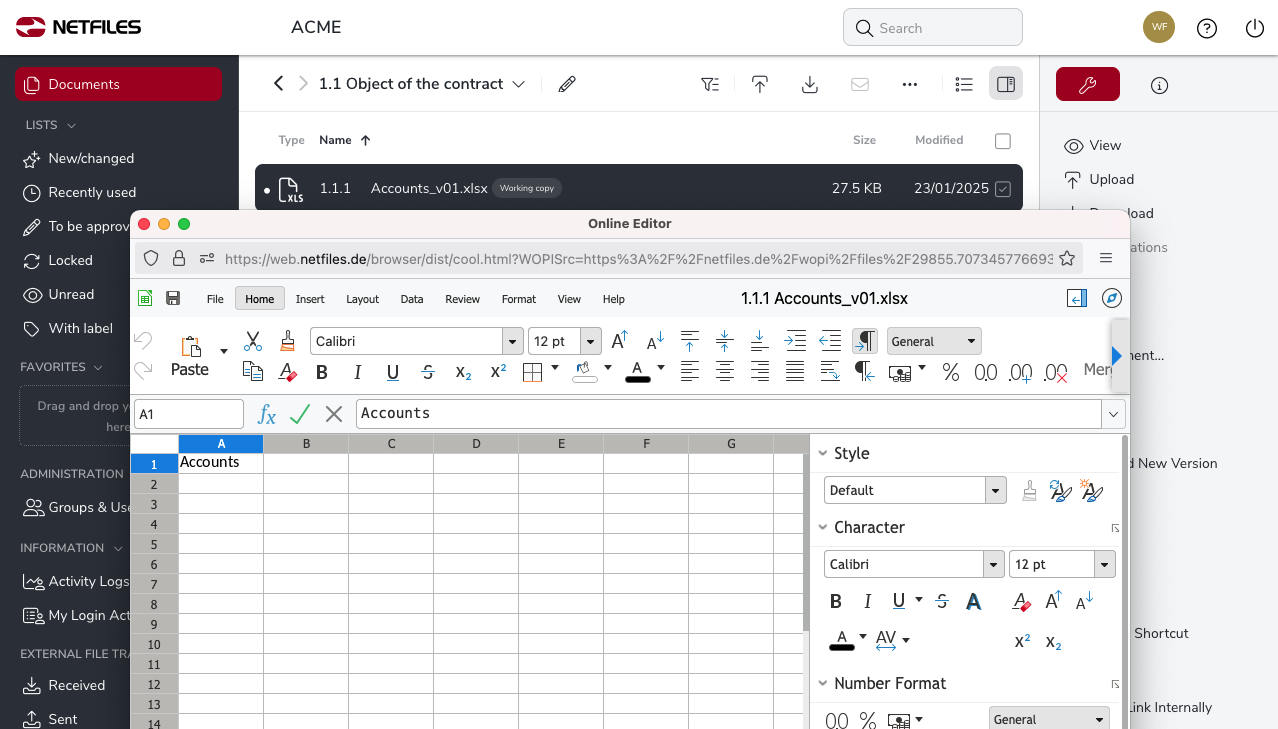The width and height of the screenshot is (1278, 729).
Task: Open the Paste options dropdown arrow
Action: [224, 351]
